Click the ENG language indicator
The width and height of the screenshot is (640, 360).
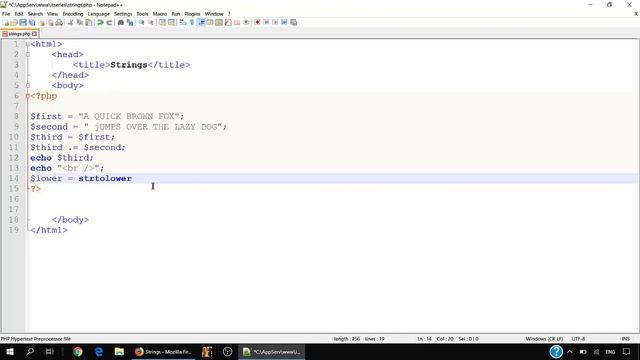[610, 351]
